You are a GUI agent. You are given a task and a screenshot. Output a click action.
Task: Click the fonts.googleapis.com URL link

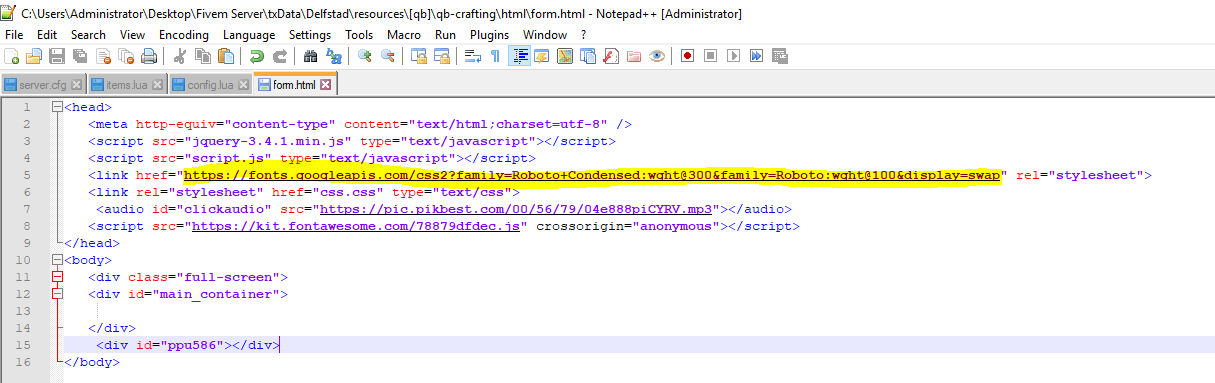click(x=592, y=175)
